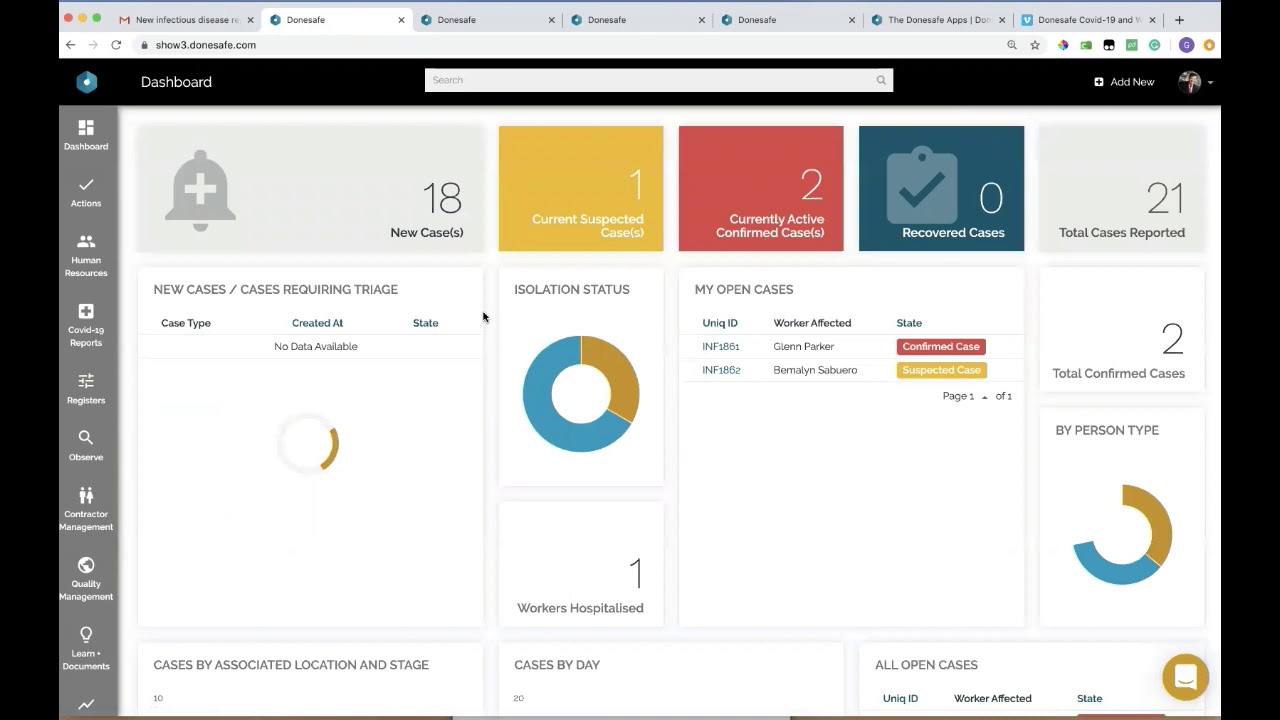The image size is (1280, 720).
Task: Click the colorful pinwheel extension icon
Action: point(1063,45)
